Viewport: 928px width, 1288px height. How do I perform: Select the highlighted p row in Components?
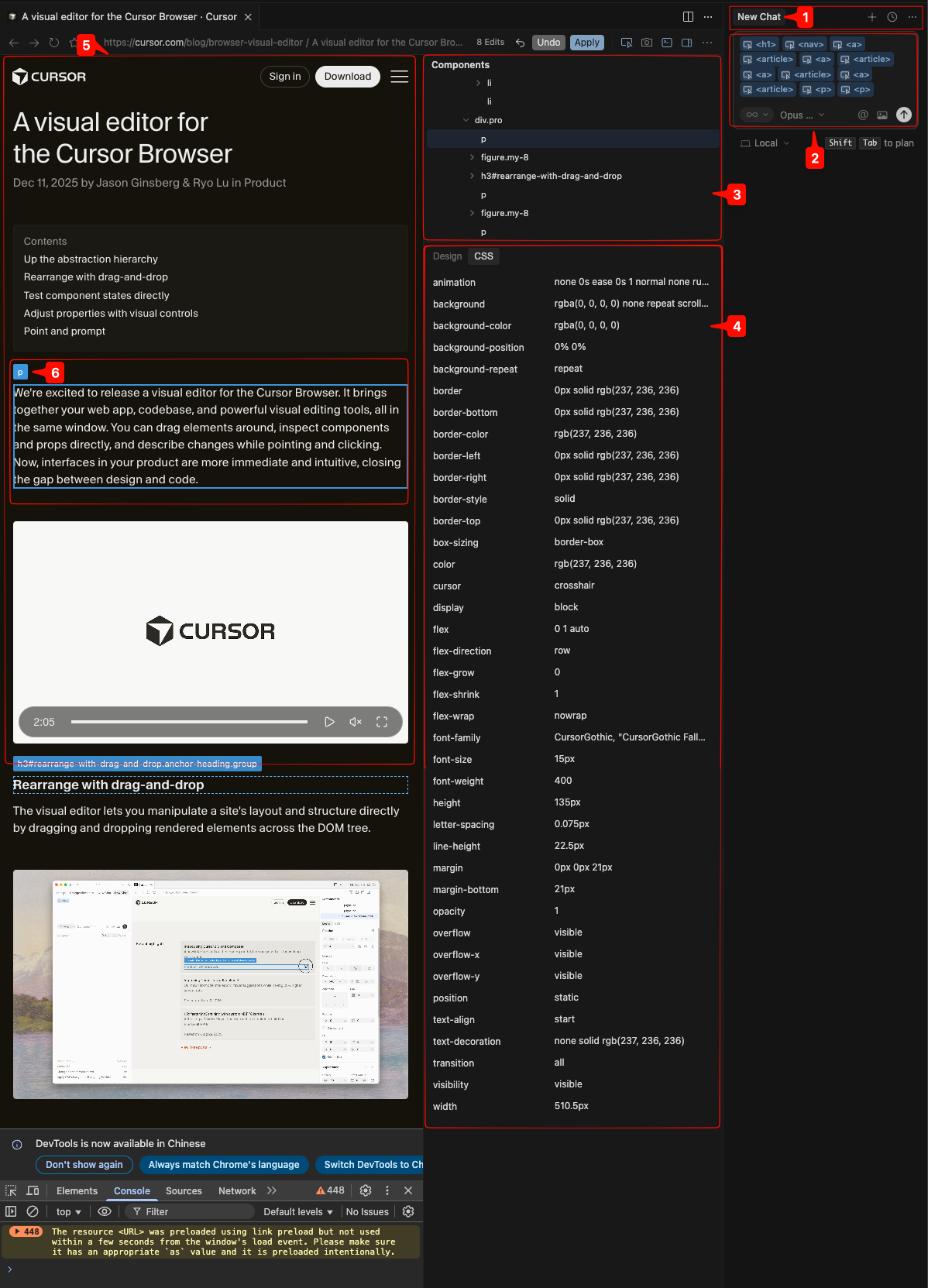[x=573, y=139]
